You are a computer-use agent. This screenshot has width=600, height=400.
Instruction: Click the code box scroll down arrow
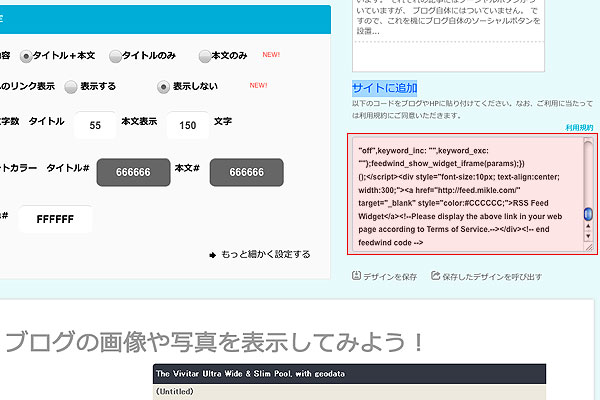click(588, 236)
